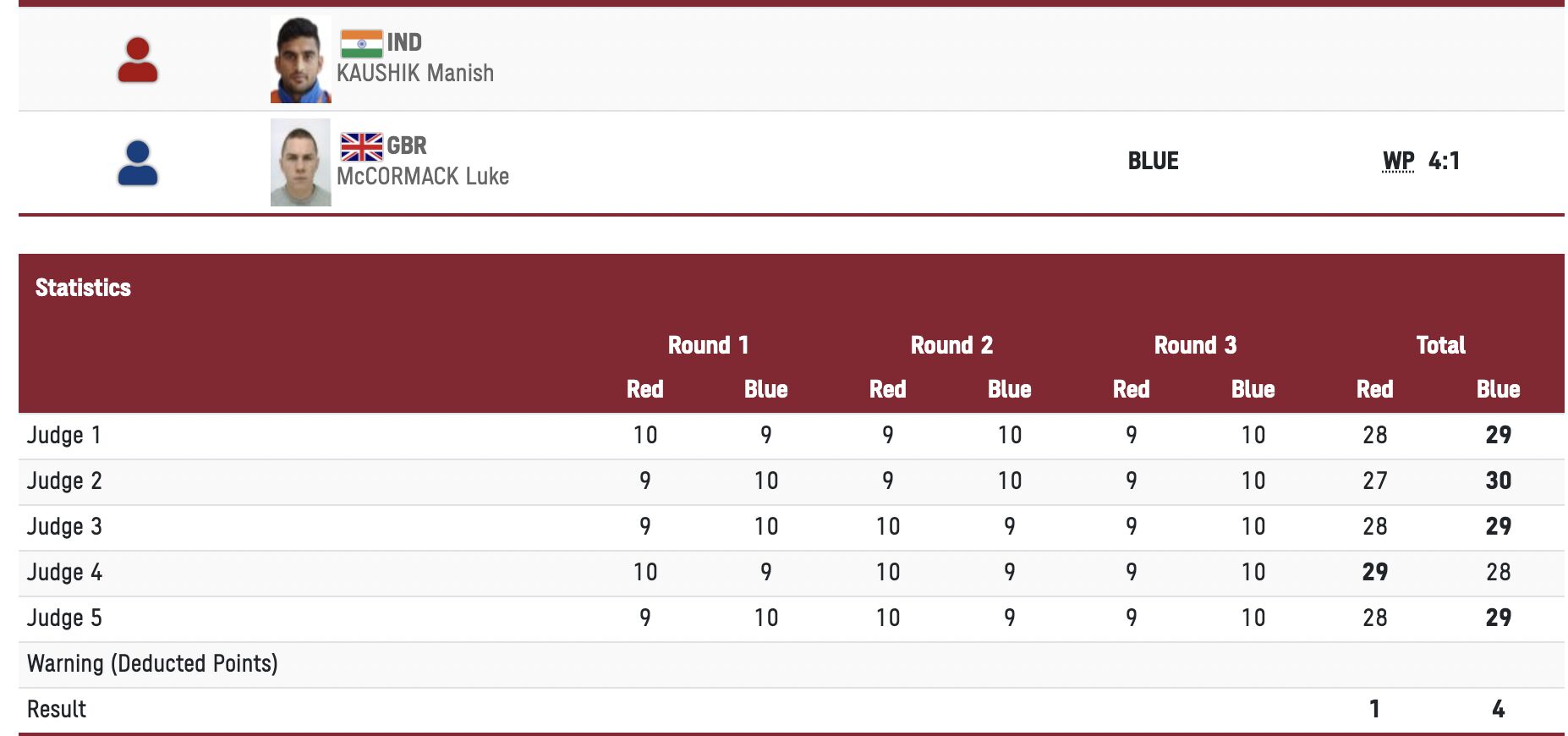Screen dimensions: 1568x736
Task: Click the India flag icon
Action: point(361,43)
